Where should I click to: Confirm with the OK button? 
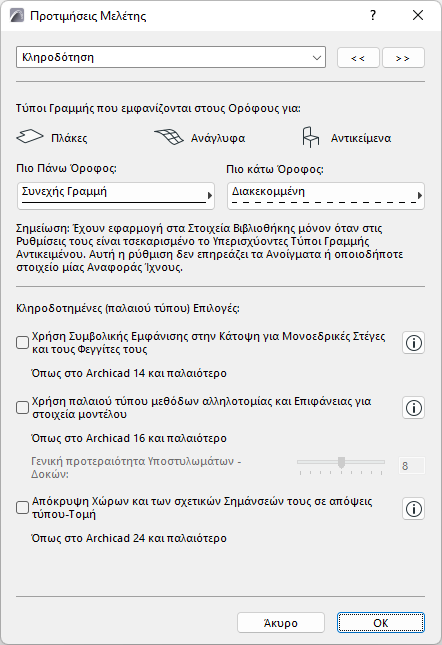click(381, 623)
